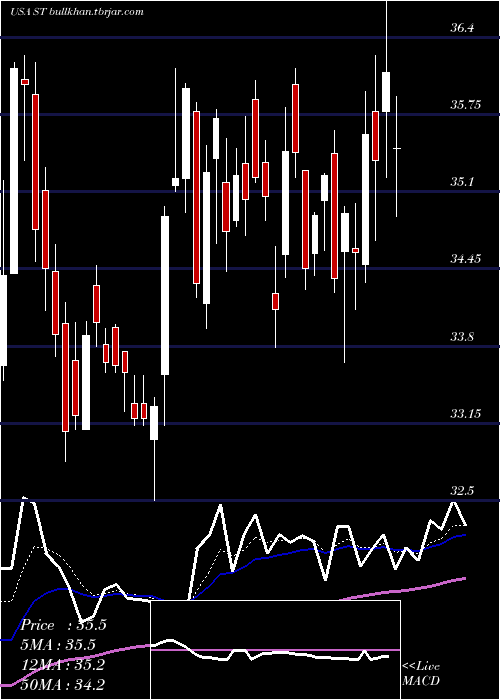This screenshot has height=700, width=500.
Task: Click the 35.75 price axis label
Action: (465, 105)
